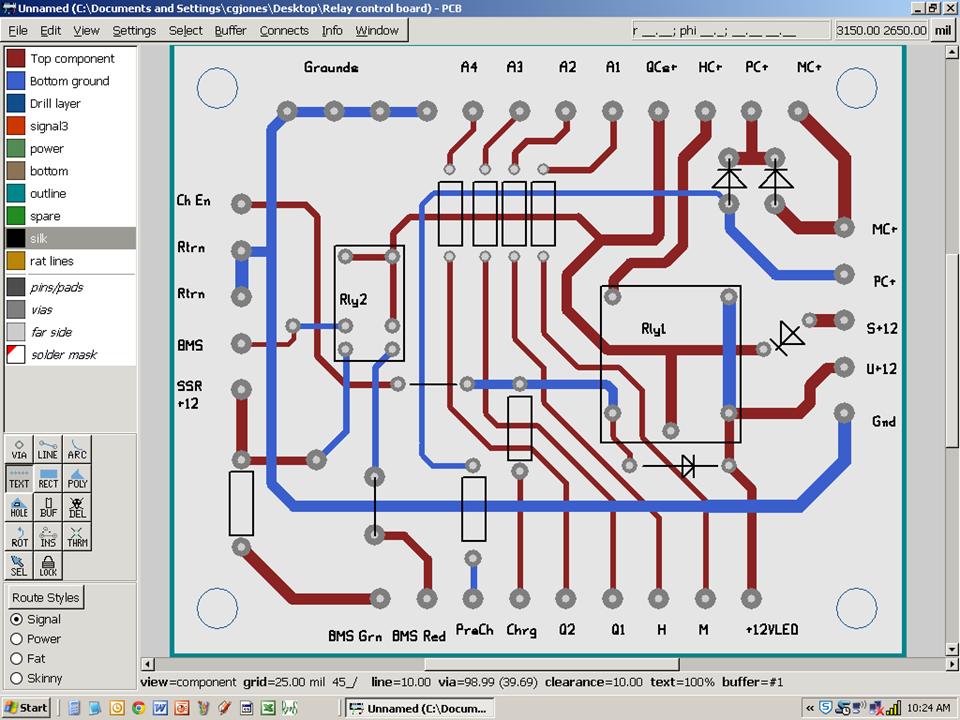Click the scroll left arrow on horizontal scrollbar
960x720 pixels.
(147, 664)
